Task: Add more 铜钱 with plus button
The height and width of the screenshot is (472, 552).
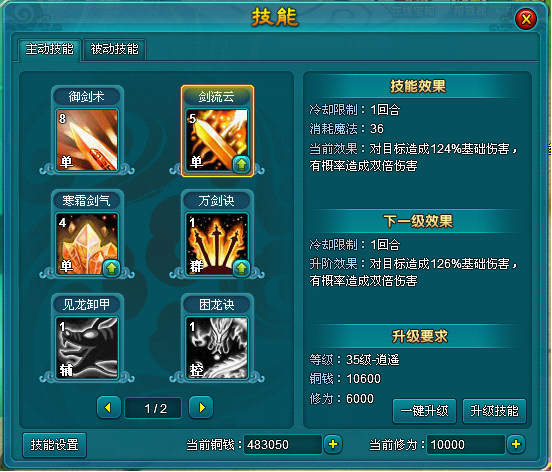Action: click(333, 445)
